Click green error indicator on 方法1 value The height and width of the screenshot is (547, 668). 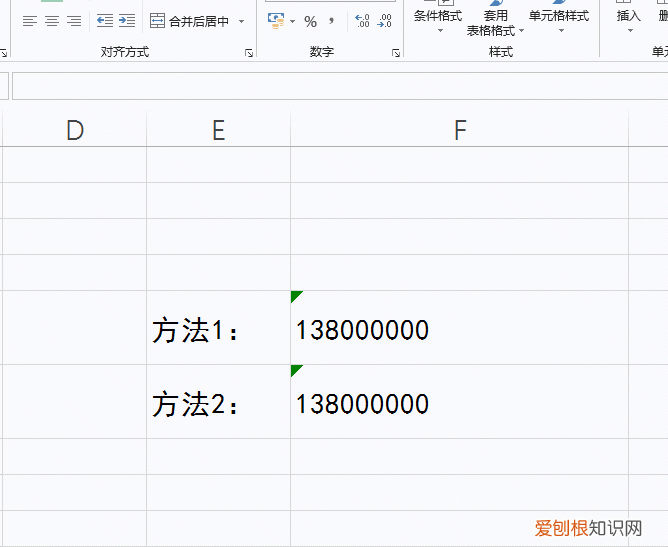tap(295, 295)
